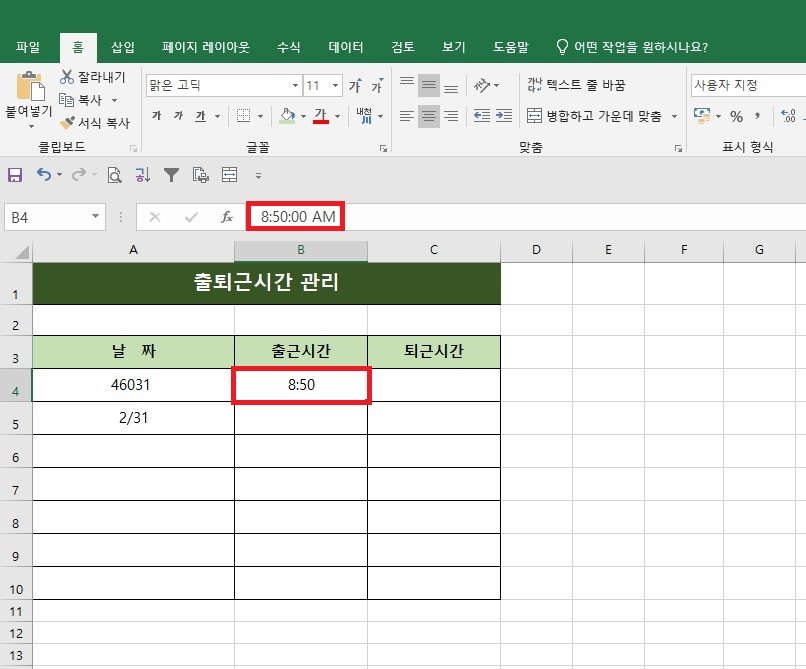The height and width of the screenshot is (669, 806).
Task: Click the filter funnel icon
Action: pyautogui.click(x=171, y=175)
